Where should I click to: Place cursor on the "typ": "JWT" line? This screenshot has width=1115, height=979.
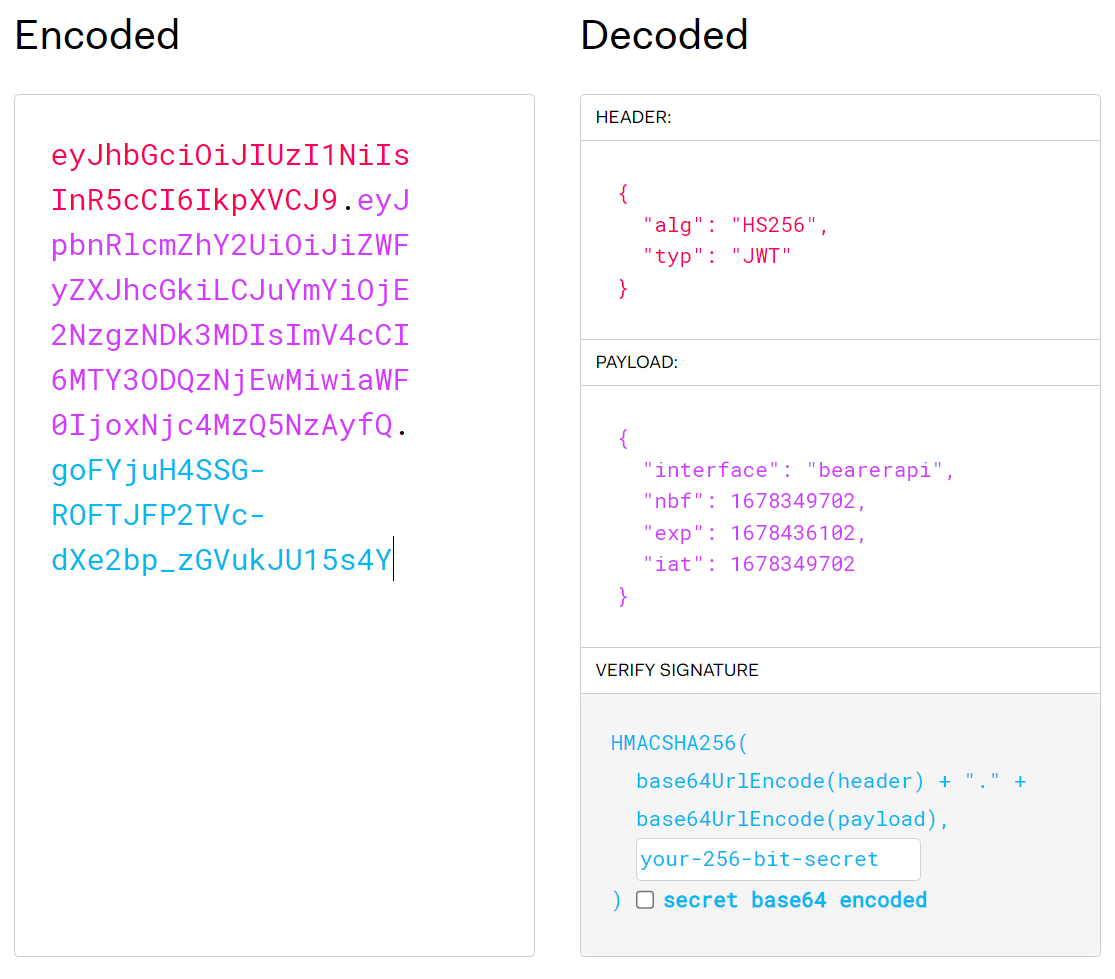[x=716, y=257]
